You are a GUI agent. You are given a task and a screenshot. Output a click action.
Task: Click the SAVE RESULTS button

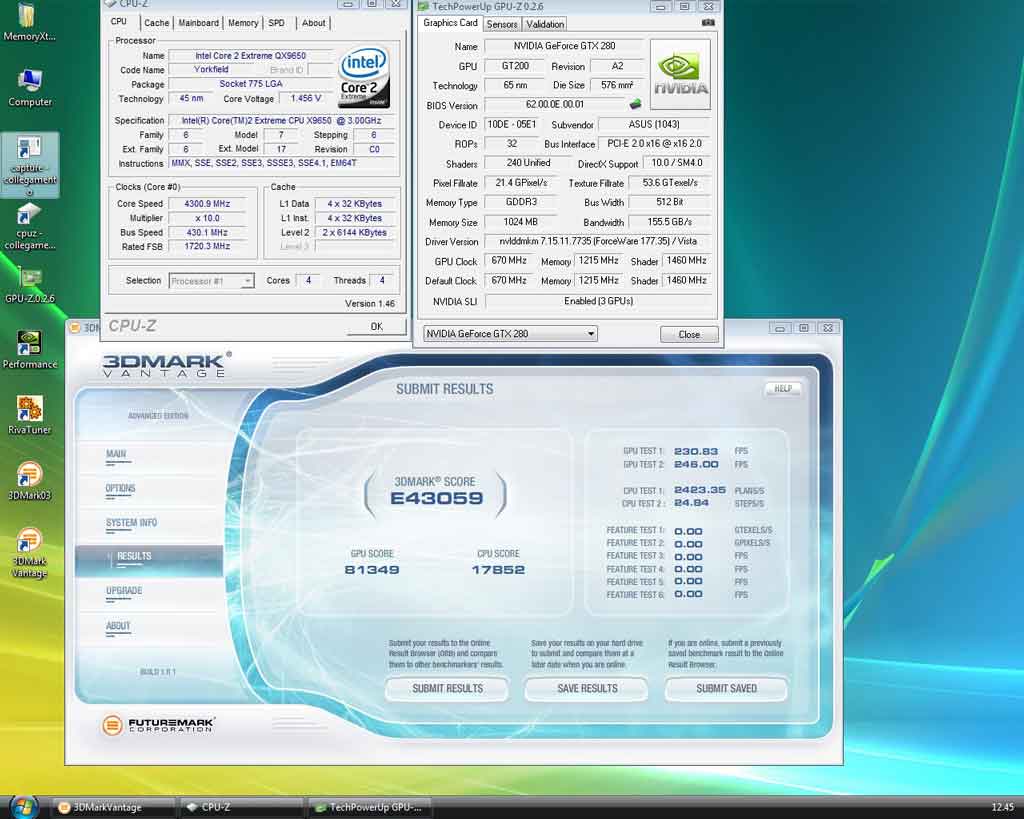tap(587, 688)
